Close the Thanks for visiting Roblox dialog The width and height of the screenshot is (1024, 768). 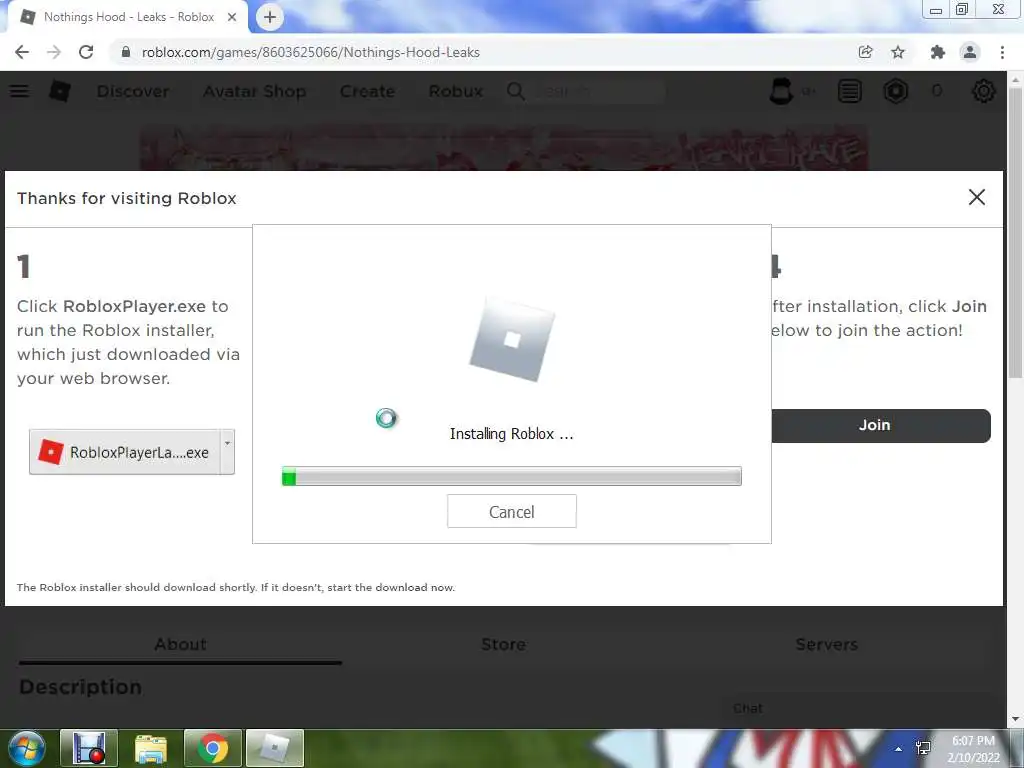click(x=976, y=197)
